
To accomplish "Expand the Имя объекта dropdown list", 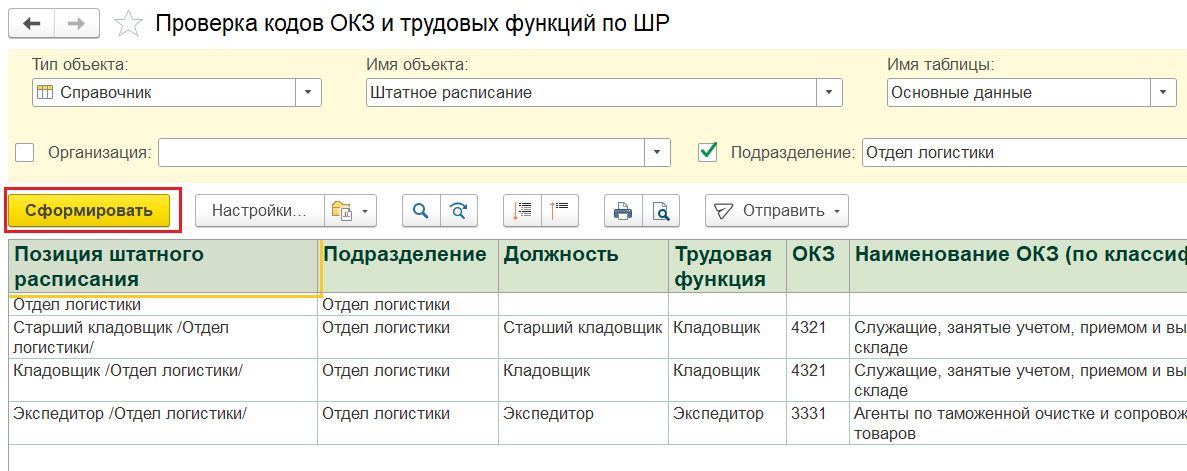I will [829, 93].
